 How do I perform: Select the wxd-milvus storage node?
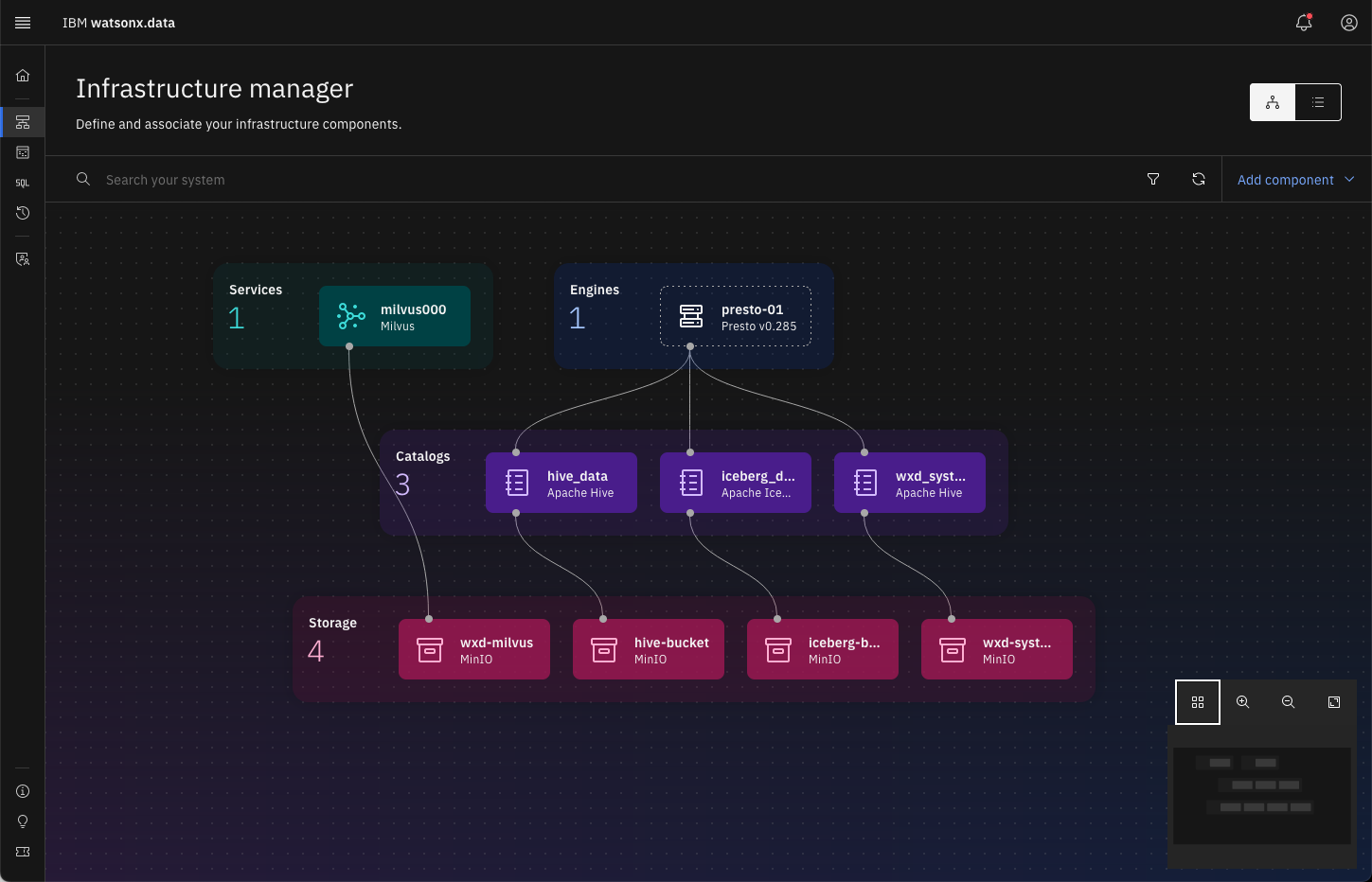click(x=474, y=649)
